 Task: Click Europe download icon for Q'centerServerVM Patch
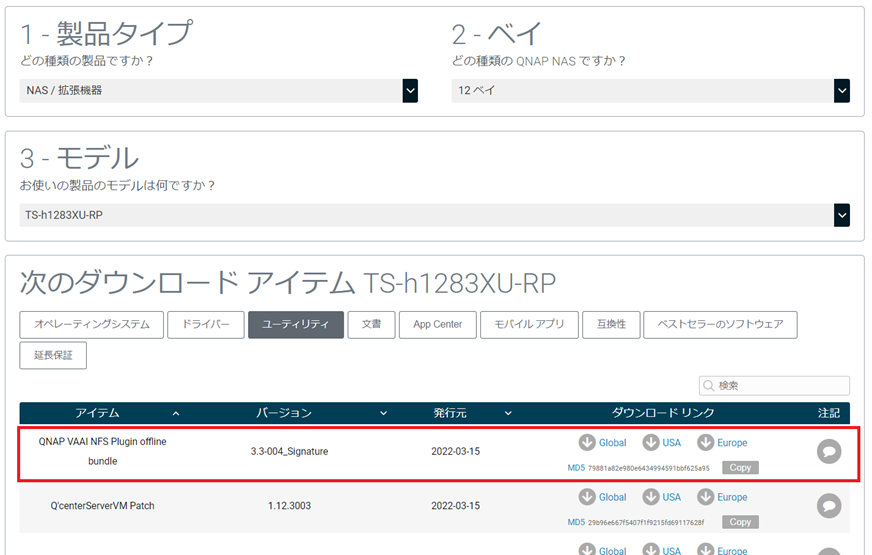[706, 497]
